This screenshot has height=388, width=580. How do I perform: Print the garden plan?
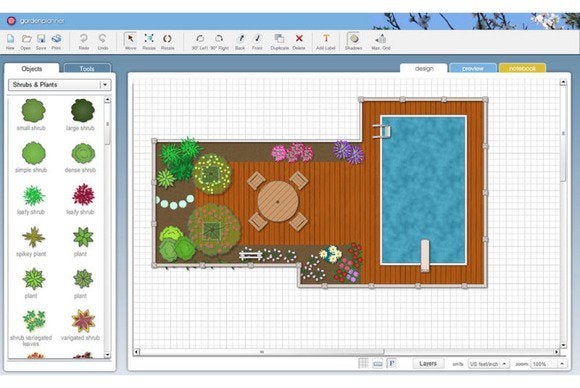pyautogui.click(x=56, y=41)
